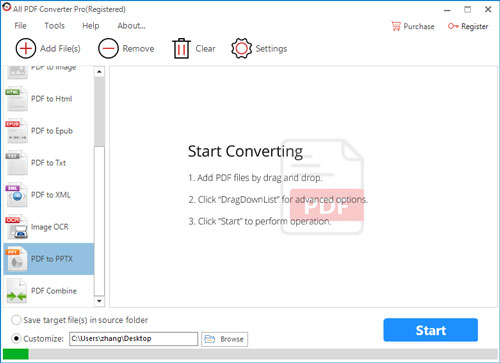Choose PDF to XML label
Screen dimensions: 500x363
51,195
